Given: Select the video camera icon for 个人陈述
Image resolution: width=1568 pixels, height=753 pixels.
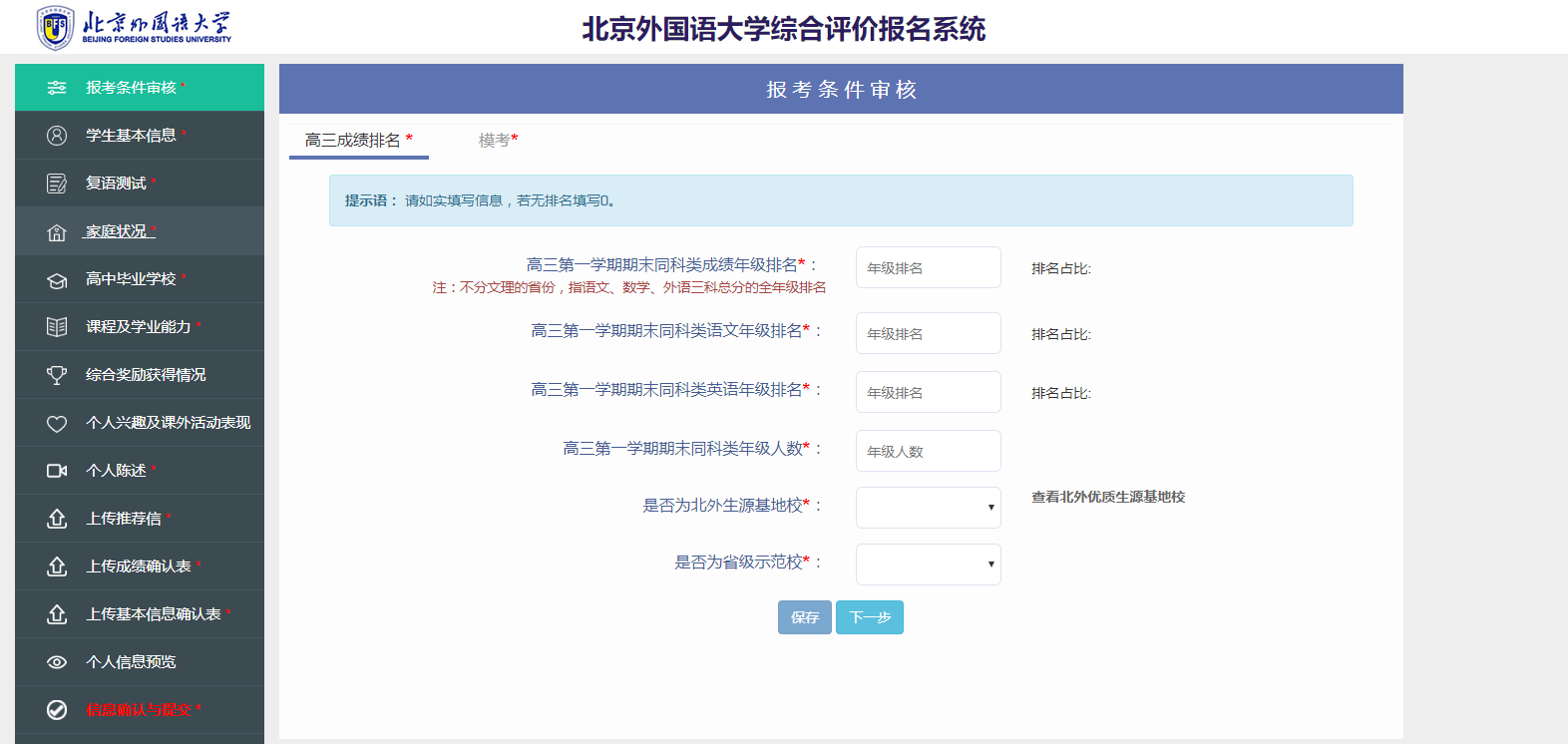Looking at the screenshot, I should point(57,471).
